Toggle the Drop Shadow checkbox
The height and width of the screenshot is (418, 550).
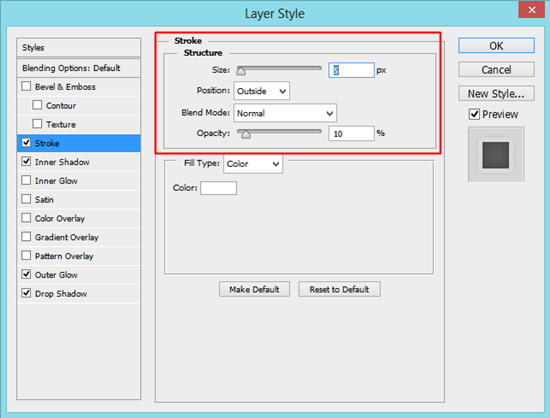(26, 293)
